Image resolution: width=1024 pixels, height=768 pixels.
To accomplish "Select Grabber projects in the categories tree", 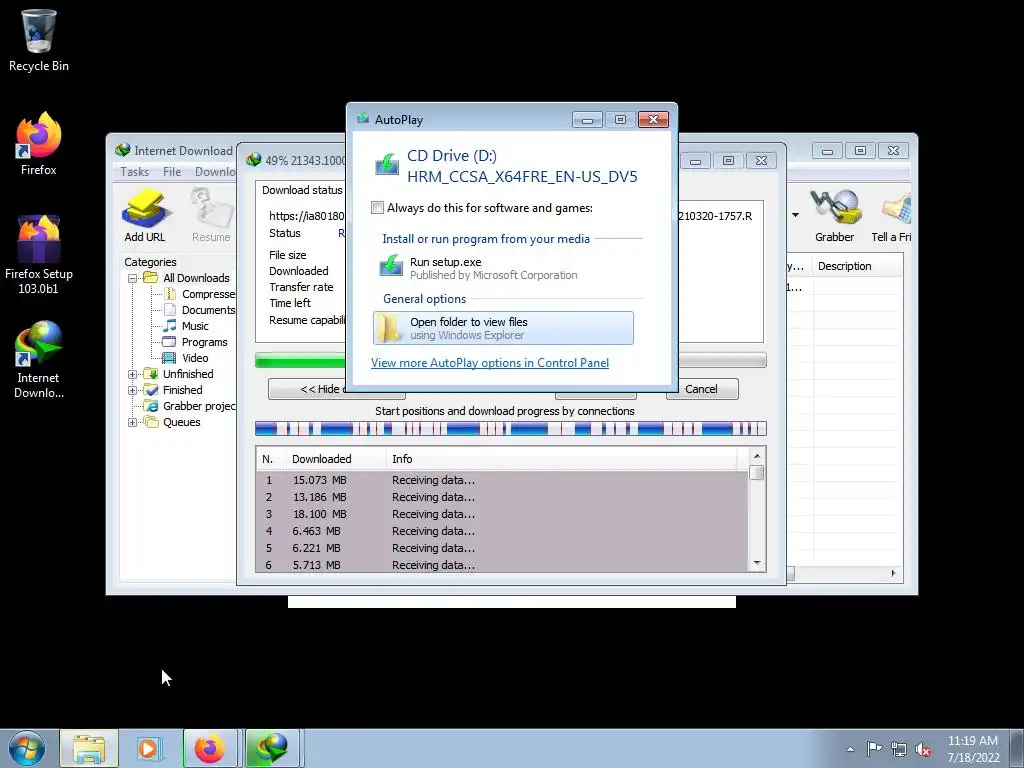I will click(199, 406).
